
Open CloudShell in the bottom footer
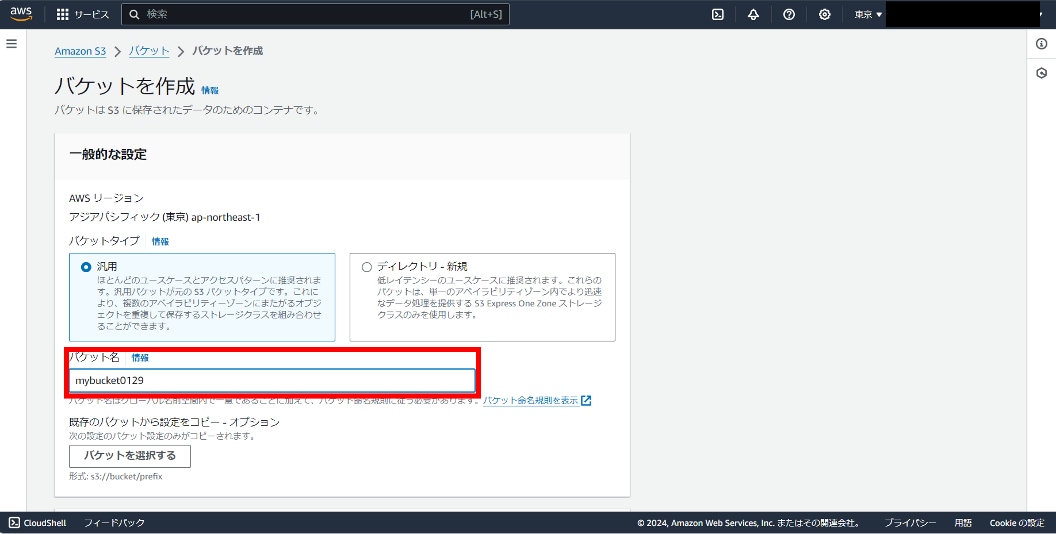38,523
